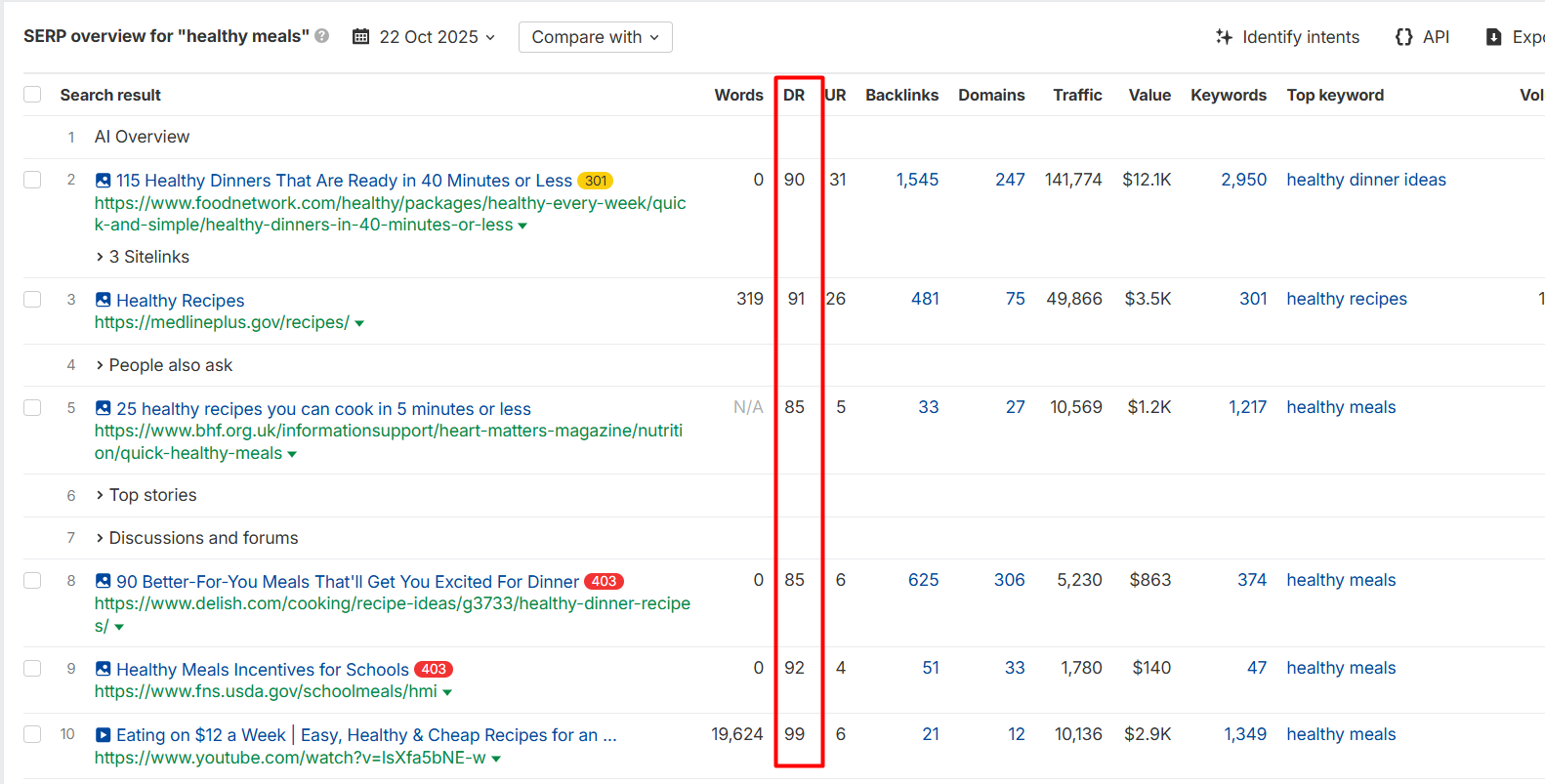
Task: Toggle the select-all checkbox in the header
Action: point(32,95)
